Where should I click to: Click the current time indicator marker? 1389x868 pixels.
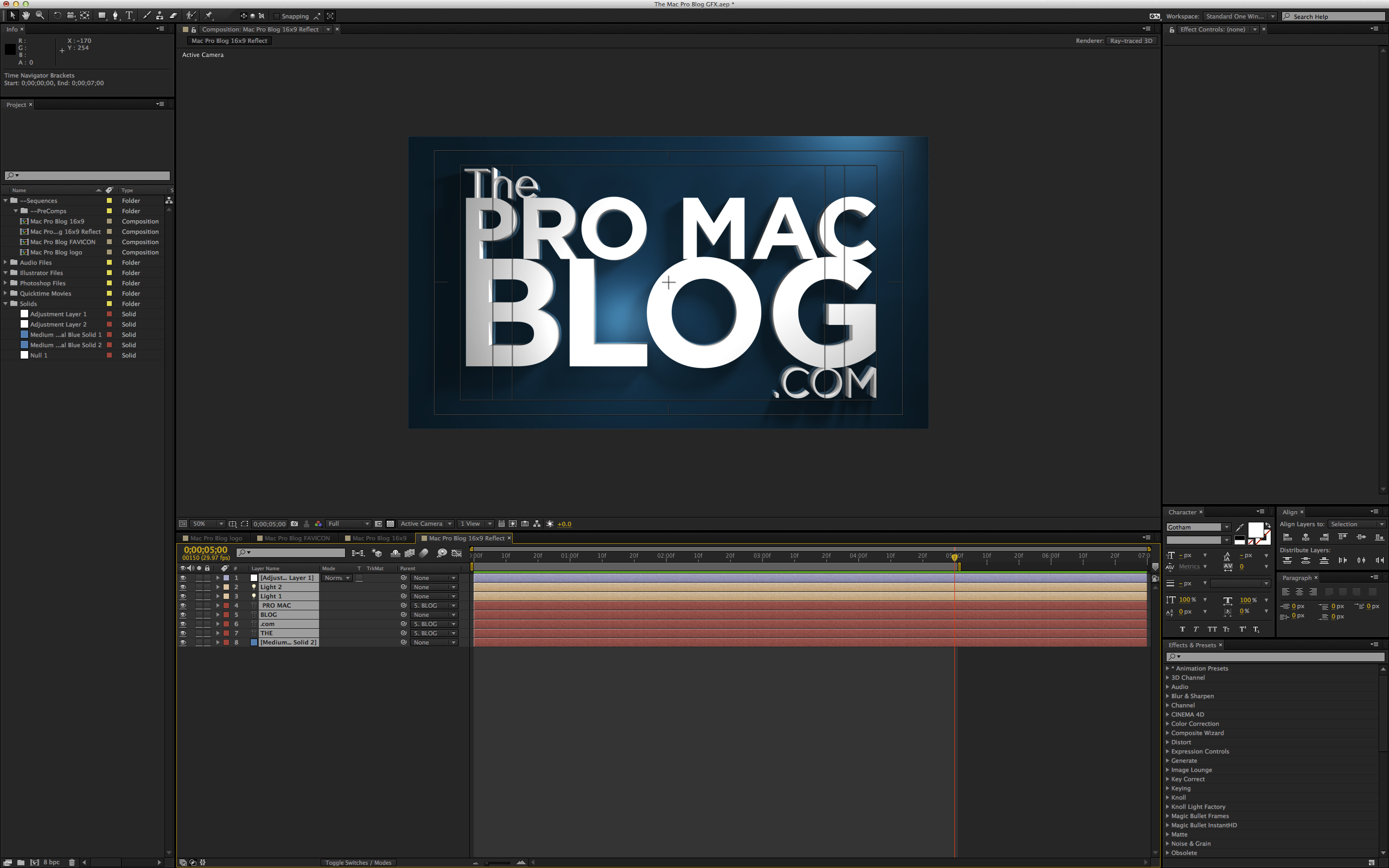click(954, 558)
